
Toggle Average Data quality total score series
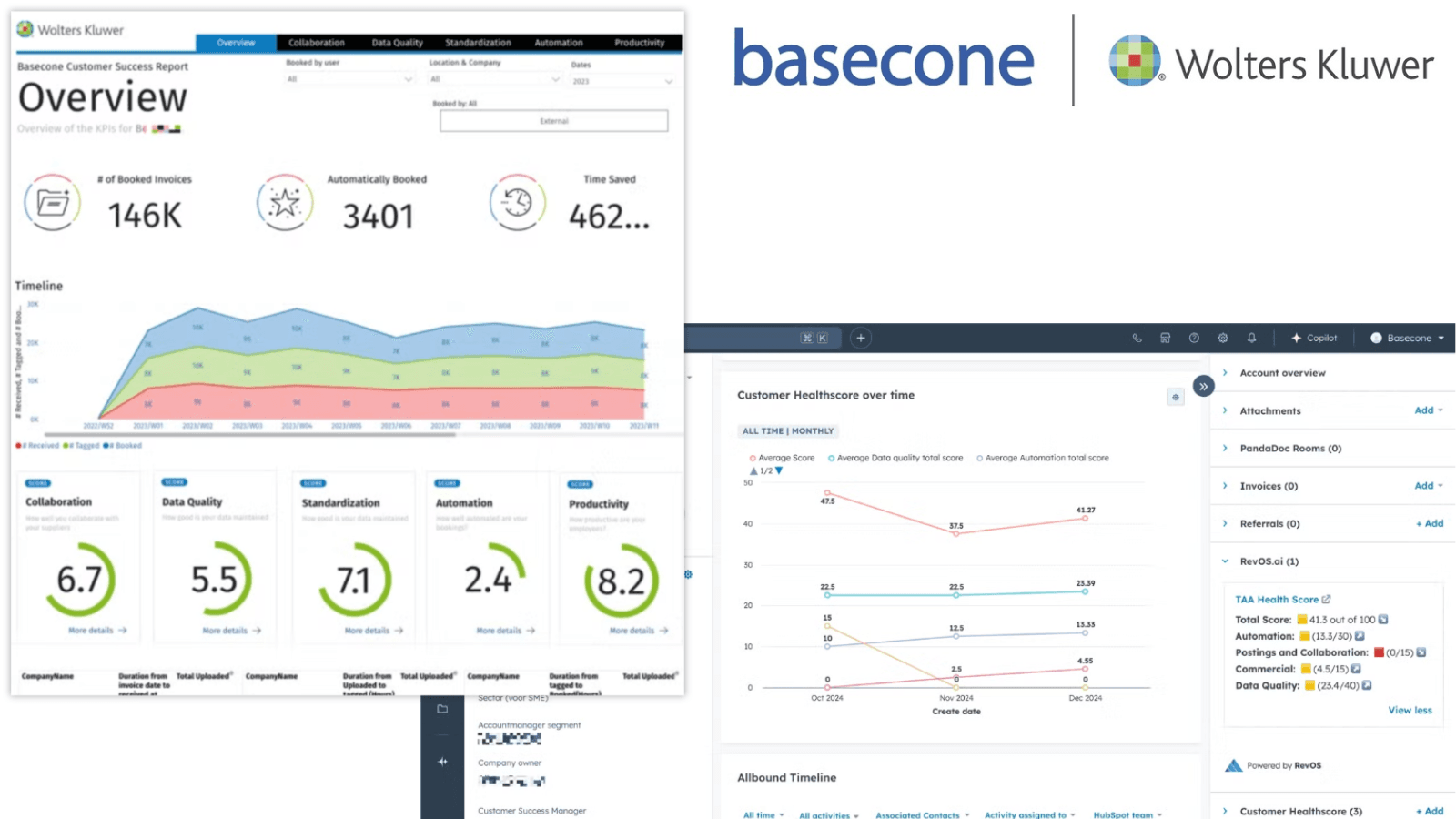coord(895,458)
